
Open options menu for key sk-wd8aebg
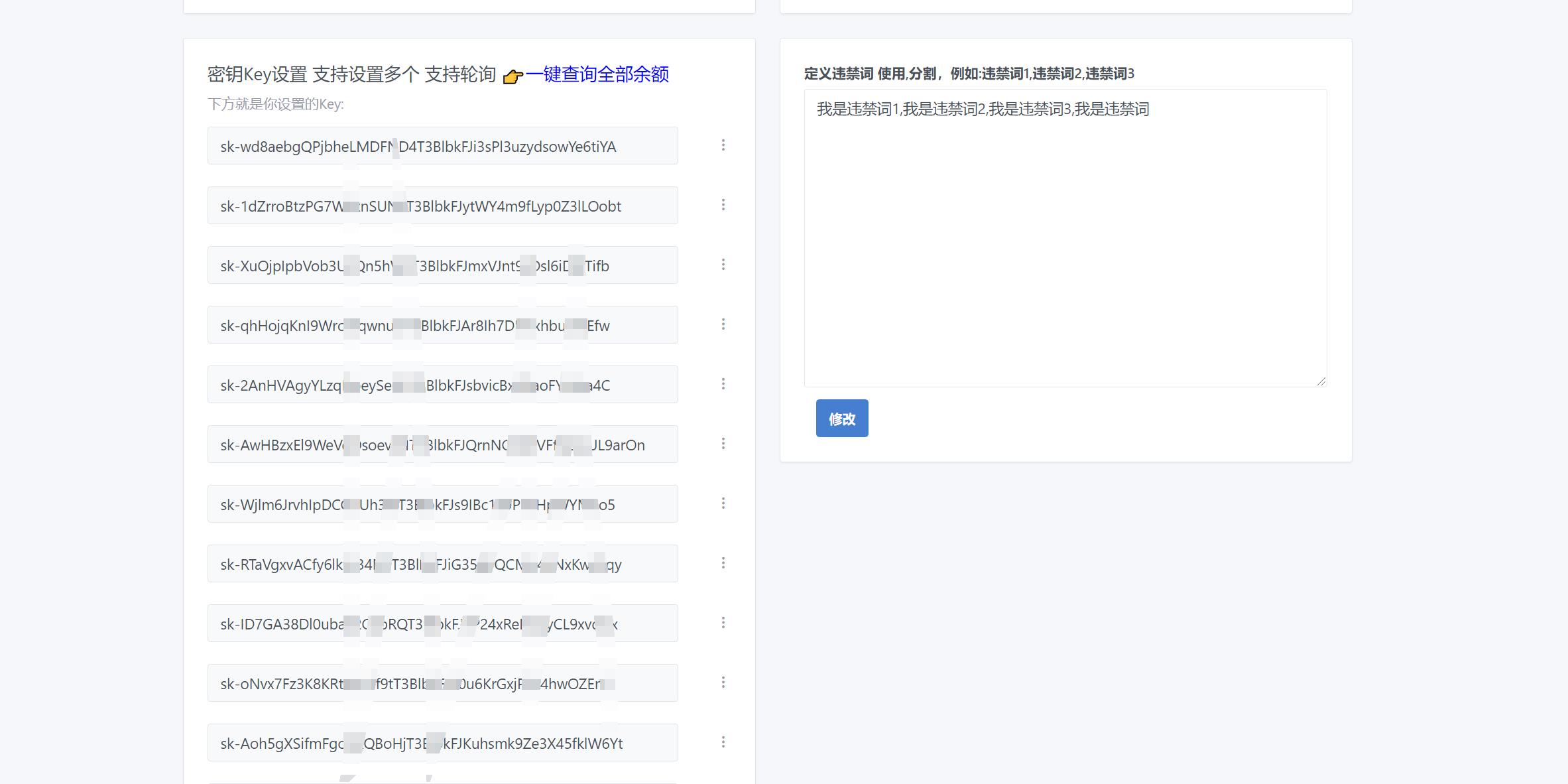tap(724, 146)
